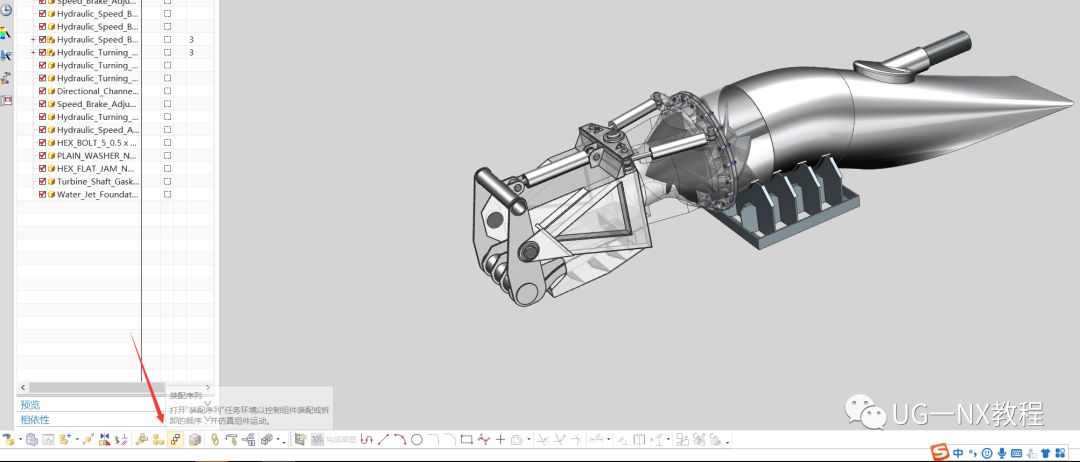
Task: Click the first assembly toolbar icon at far left
Action: (x=8, y=439)
